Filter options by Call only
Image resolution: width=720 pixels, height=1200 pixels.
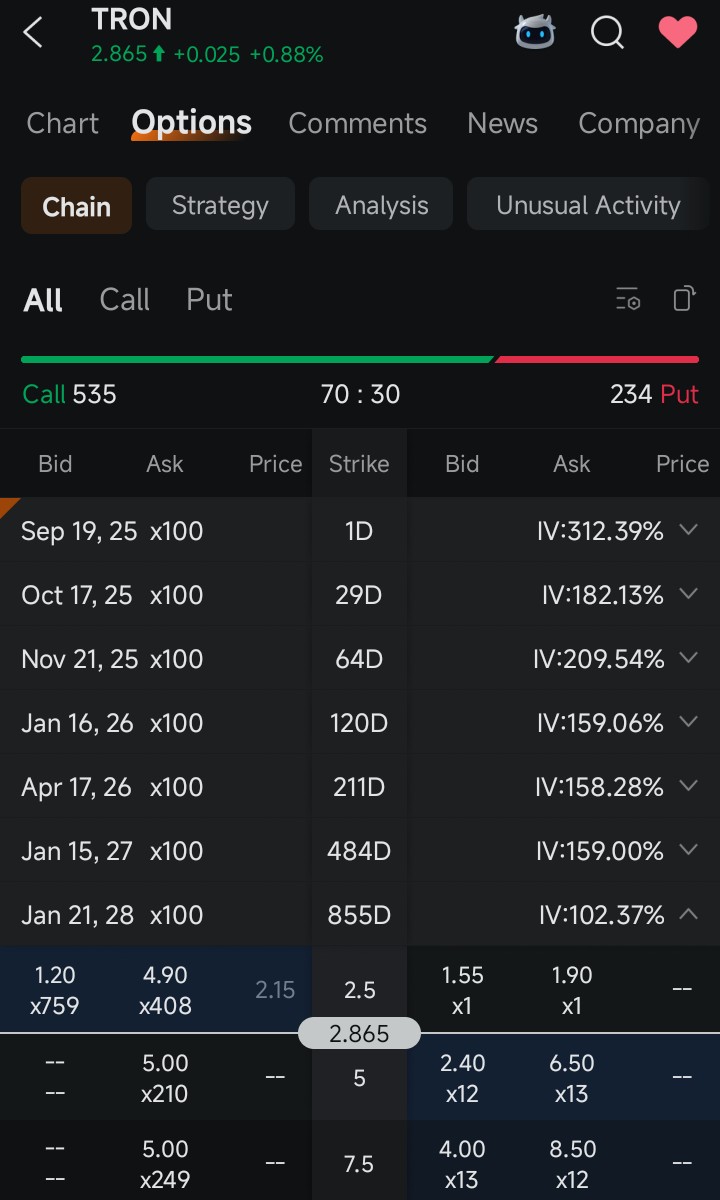(x=125, y=299)
